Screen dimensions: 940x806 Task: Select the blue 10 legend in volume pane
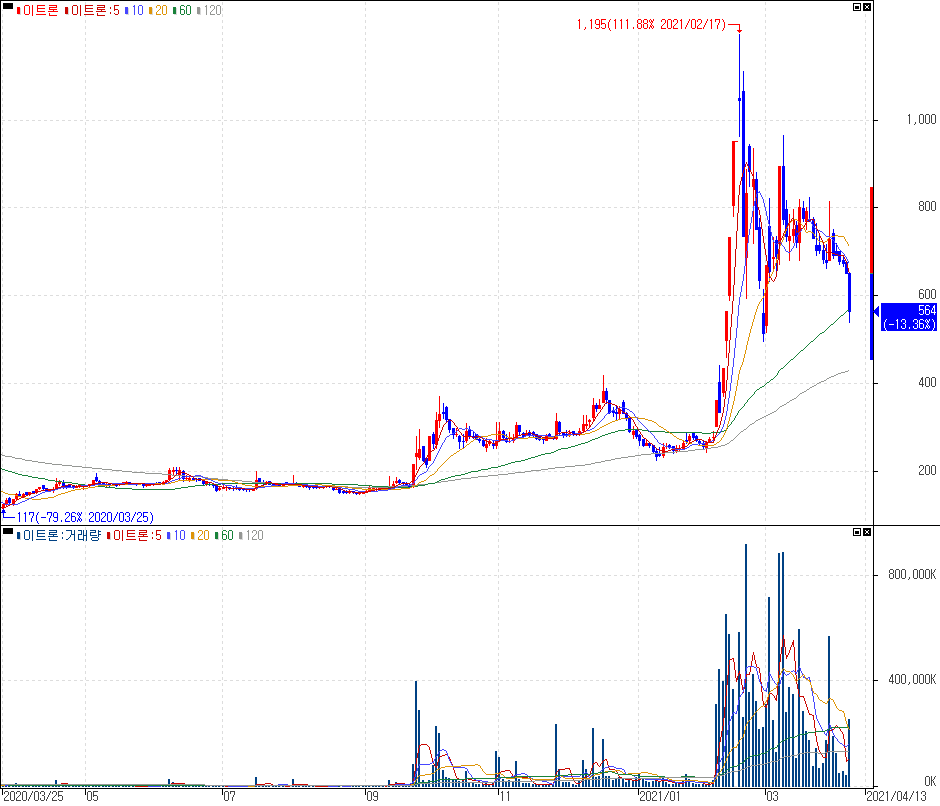coord(176,535)
